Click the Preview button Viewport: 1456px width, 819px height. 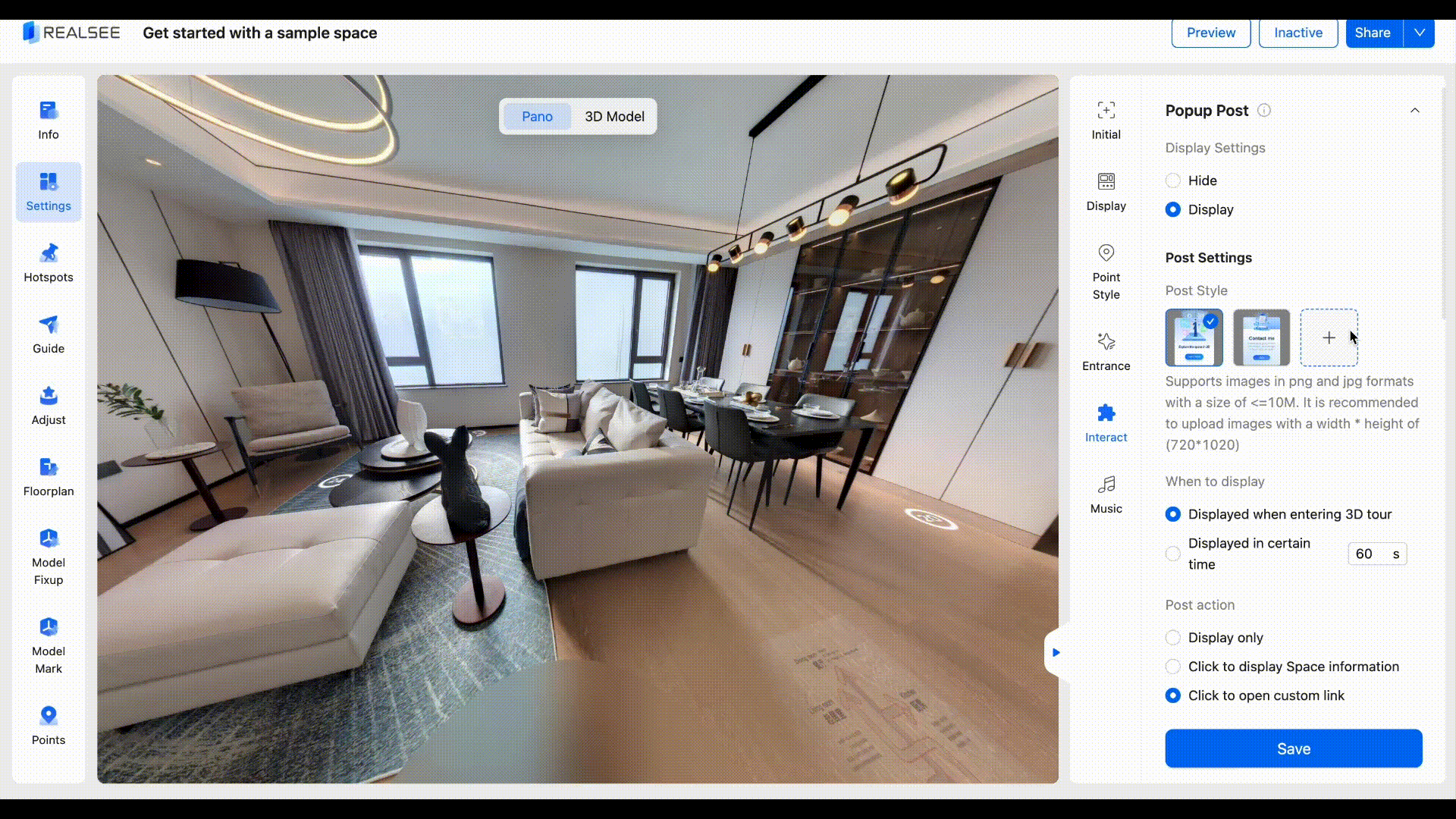click(1210, 33)
